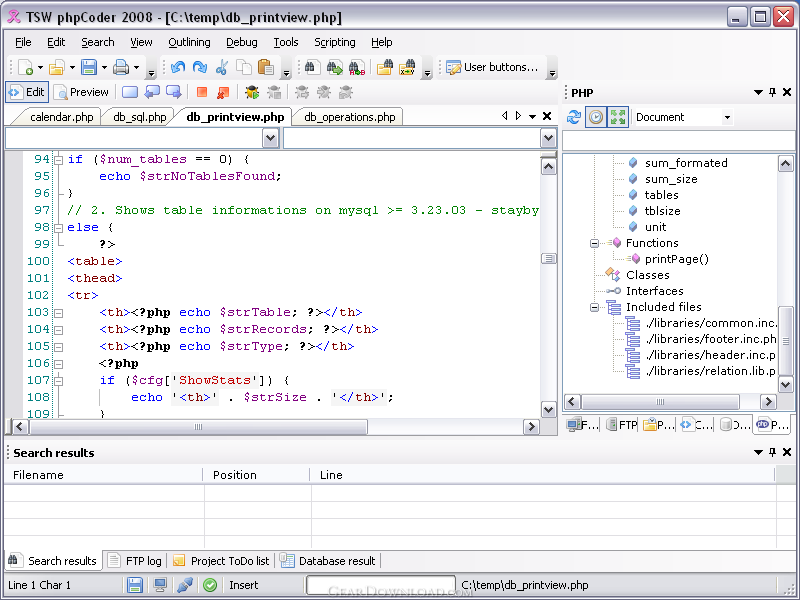Click the editor vertical scroll down arrow
The width and height of the screenshot is (800, 600).
(548, 410)
